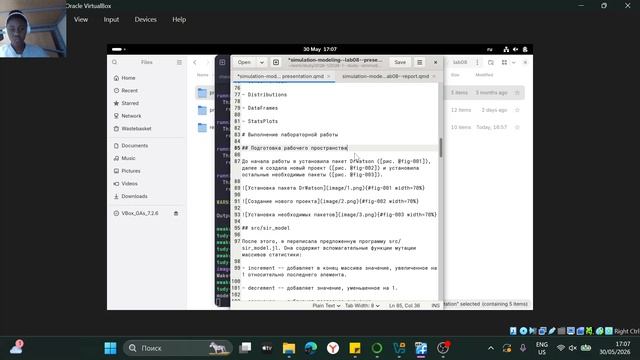640x360 pixels.
Task: Close the report.qmd tab
Action: pyautogui.click(x=434, y=76)
